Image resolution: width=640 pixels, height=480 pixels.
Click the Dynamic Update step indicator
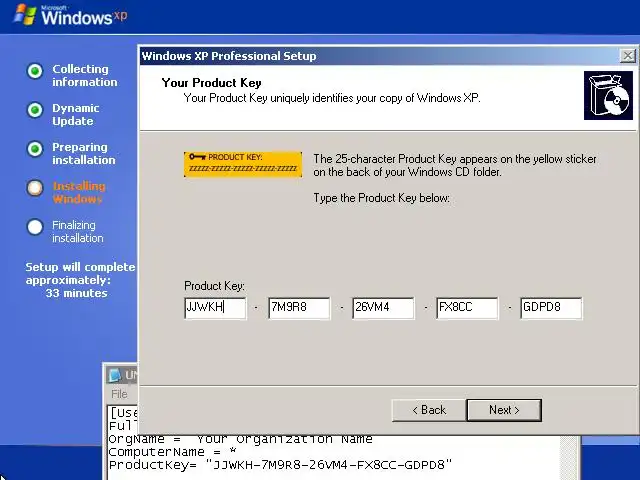pyautogui.click(x=35, y=110)
